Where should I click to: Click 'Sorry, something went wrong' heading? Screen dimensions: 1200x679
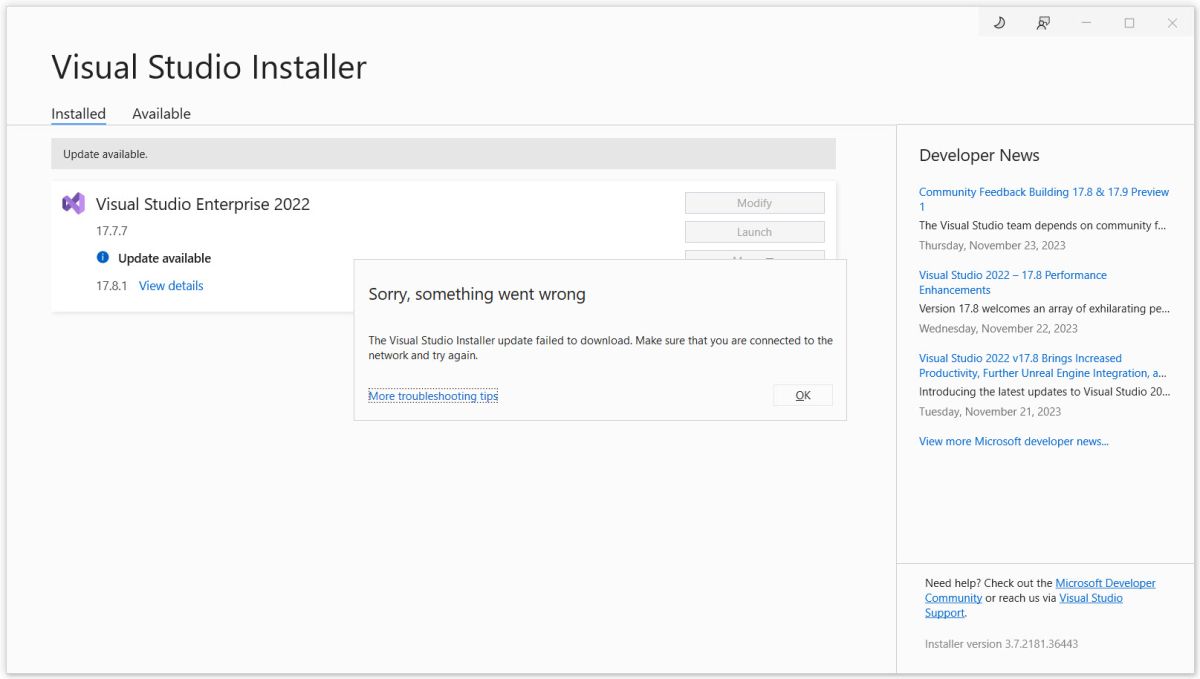477,294
